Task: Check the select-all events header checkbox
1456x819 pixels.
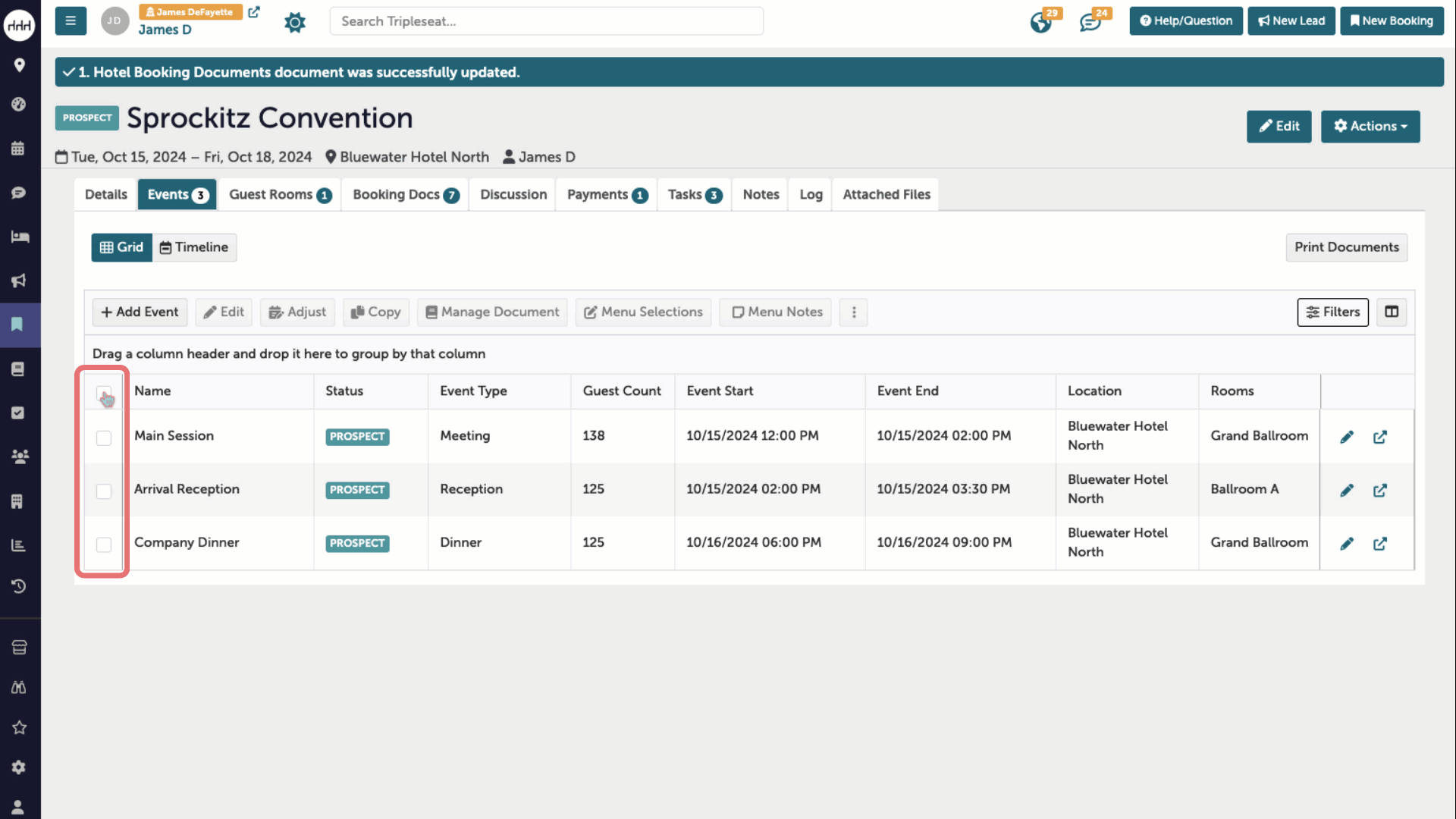Action: 104,393
